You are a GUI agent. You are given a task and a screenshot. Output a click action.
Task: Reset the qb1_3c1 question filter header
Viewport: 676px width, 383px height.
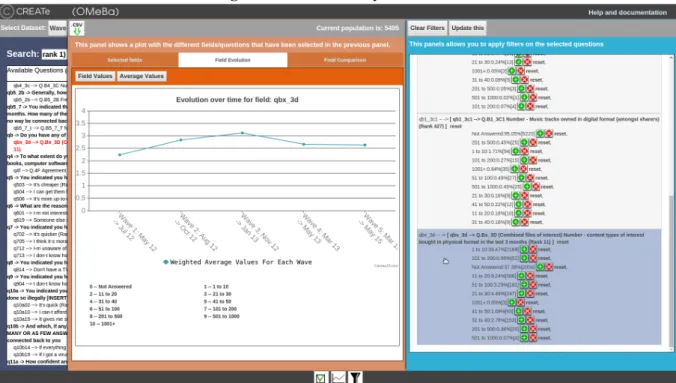[x=456, y=126]
